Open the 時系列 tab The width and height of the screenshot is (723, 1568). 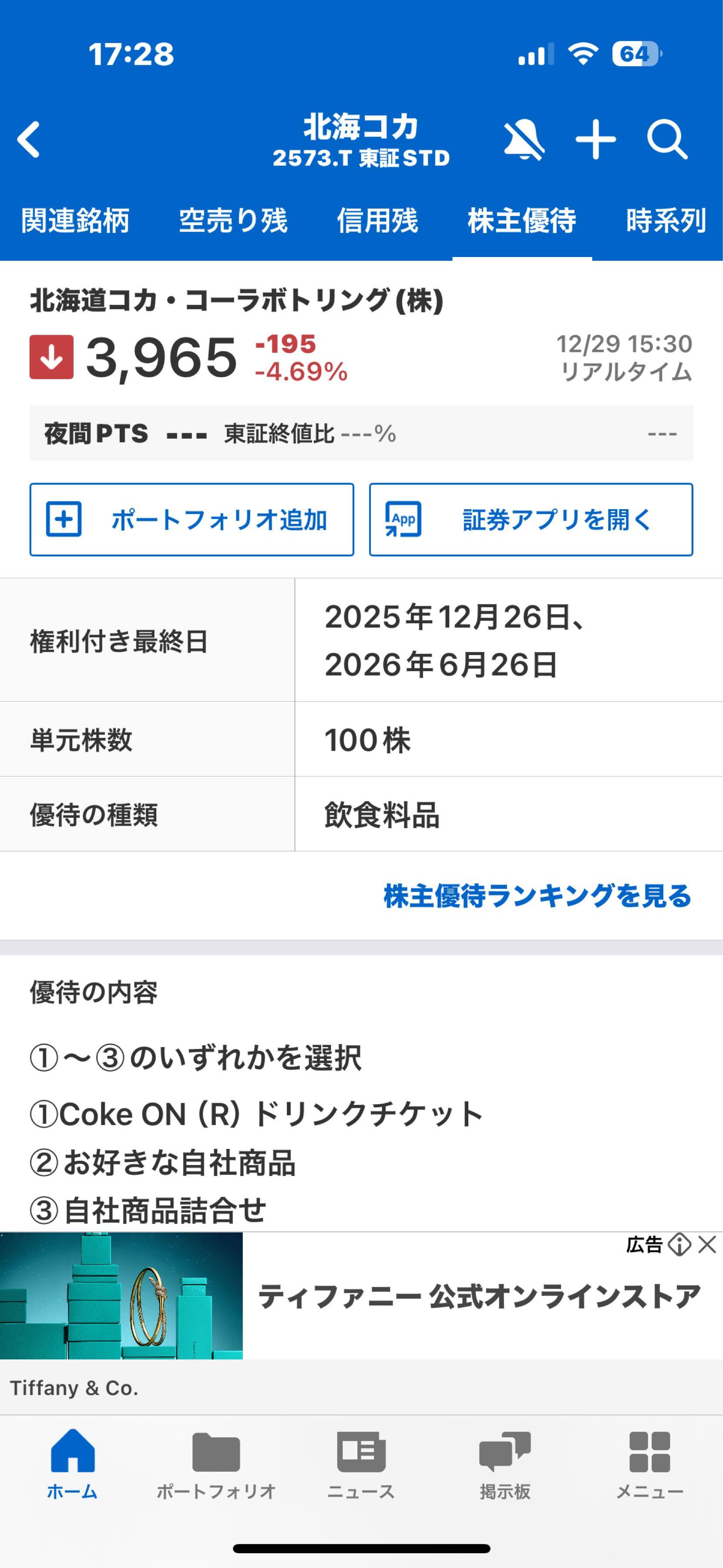(666, 220)
